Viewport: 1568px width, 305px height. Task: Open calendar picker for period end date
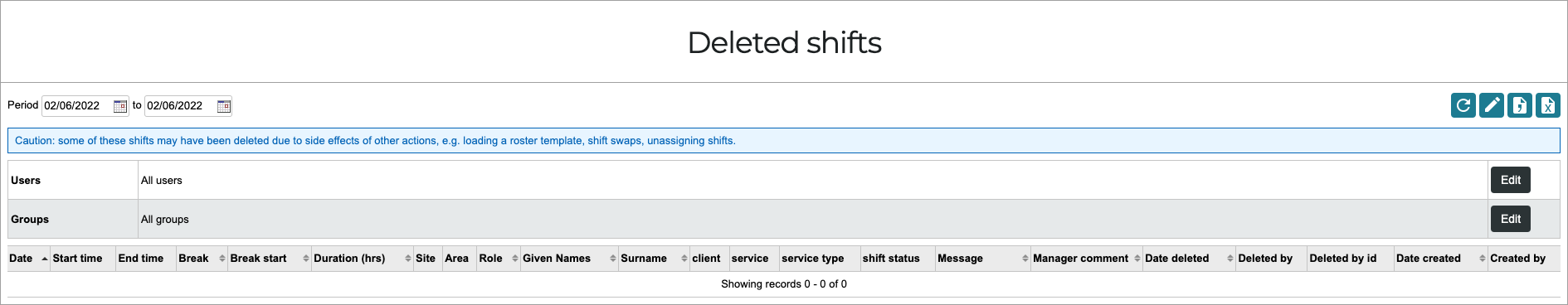[x=223, y=106]
